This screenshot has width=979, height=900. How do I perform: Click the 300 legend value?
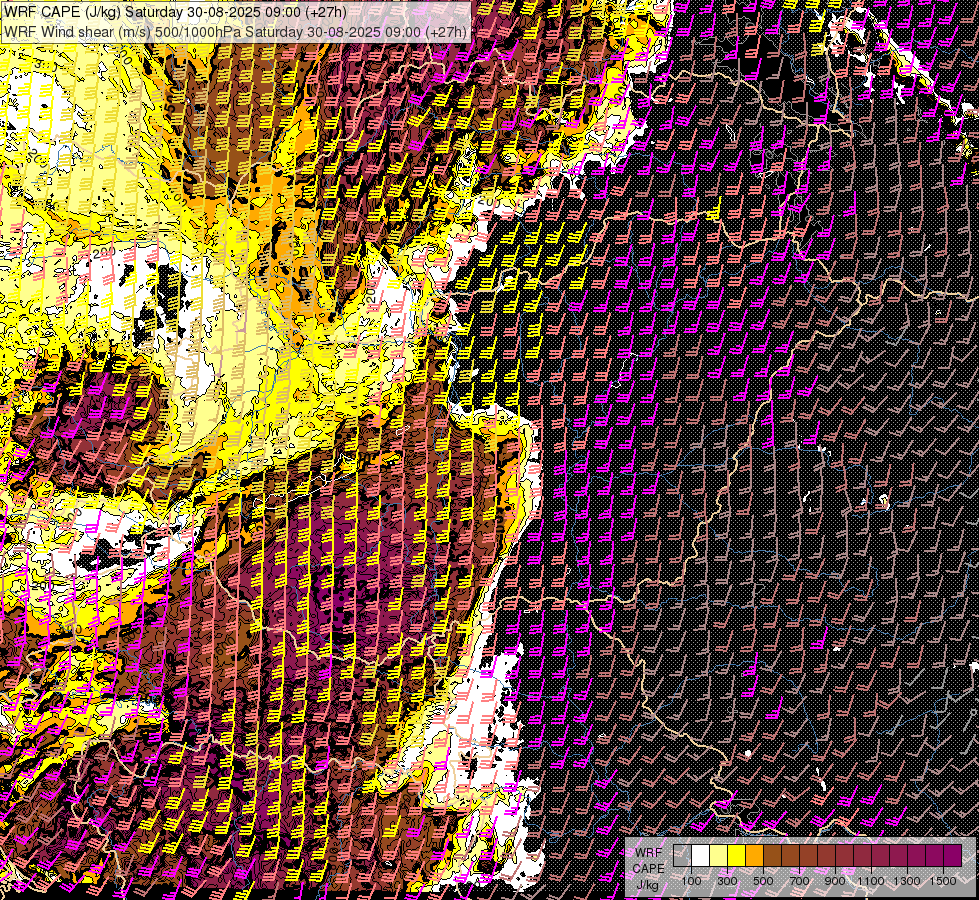[x=727, y=881]
